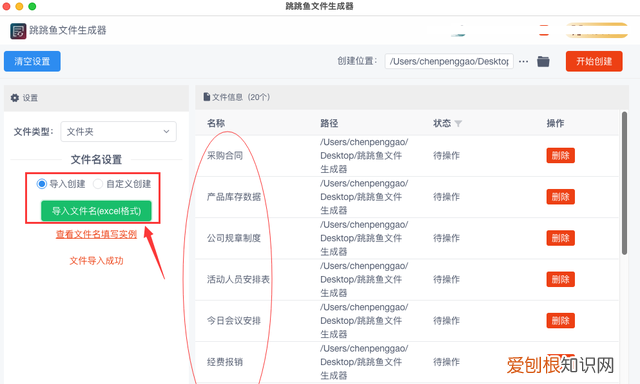Select the 今日会议安排 name cell
The width and height of the screenshot is (640, 384).
(x=234, y=320)
